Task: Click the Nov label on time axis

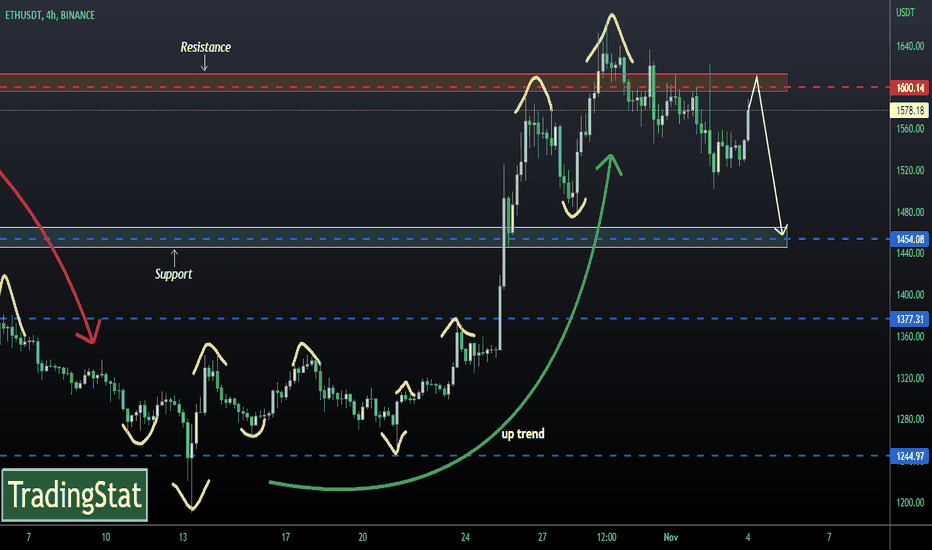Action: pyautogui.click(x=670, y=537)
